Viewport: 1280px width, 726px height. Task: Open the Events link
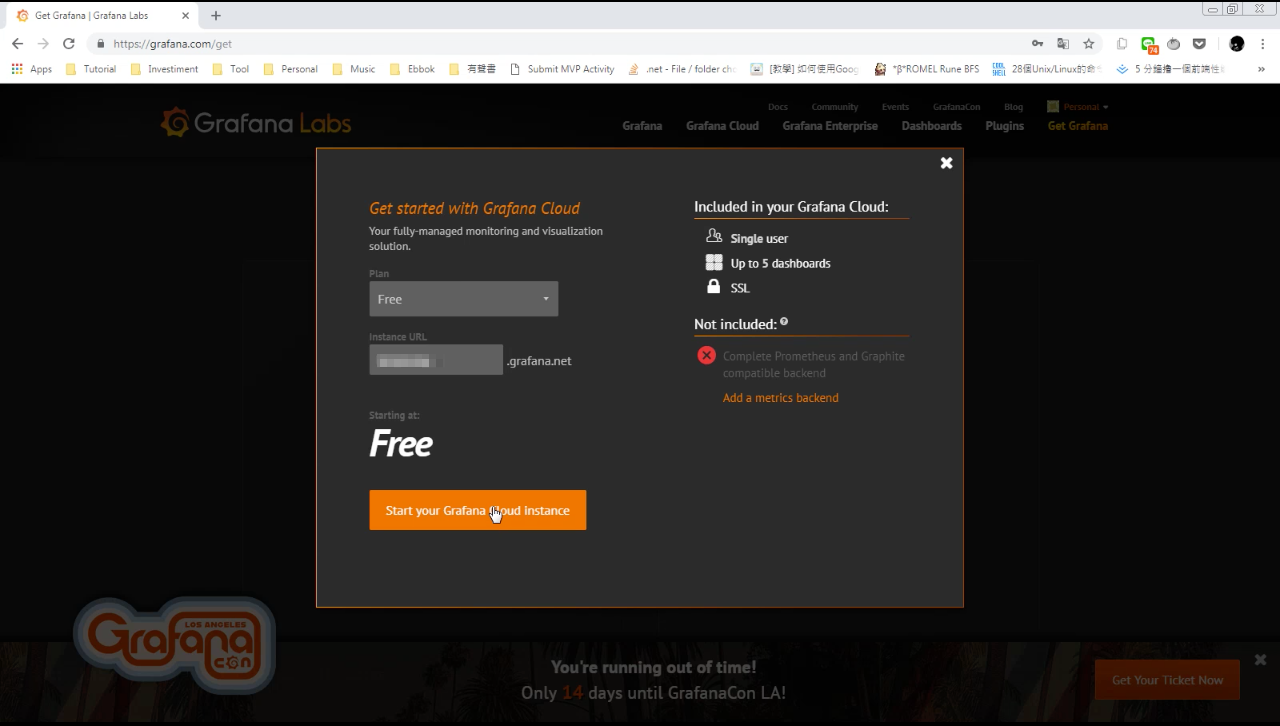895,107
